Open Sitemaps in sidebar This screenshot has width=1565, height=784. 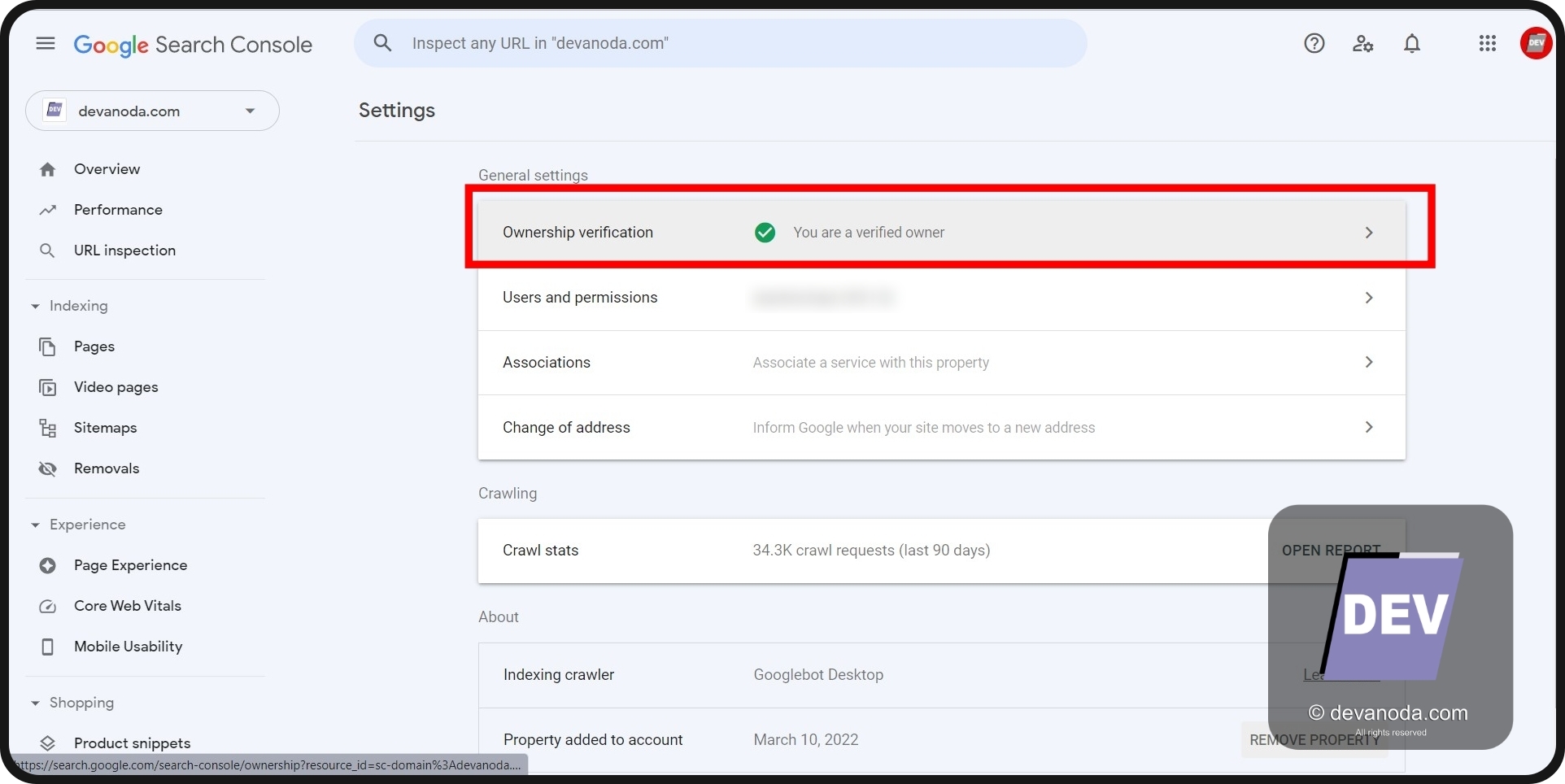[105, 428]
